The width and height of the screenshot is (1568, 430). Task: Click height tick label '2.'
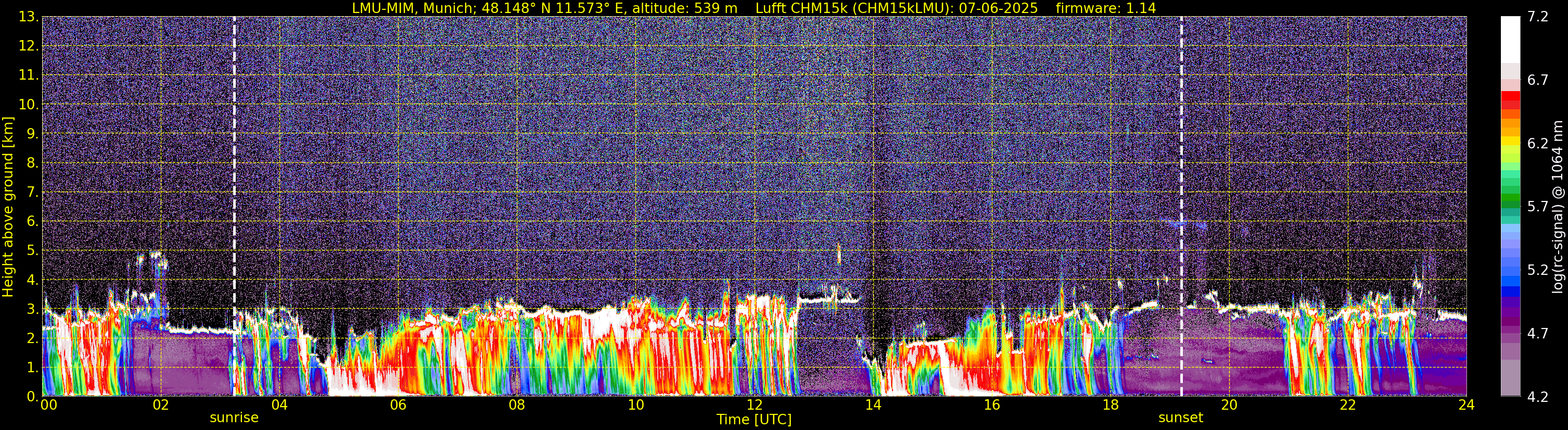(32, 338)
